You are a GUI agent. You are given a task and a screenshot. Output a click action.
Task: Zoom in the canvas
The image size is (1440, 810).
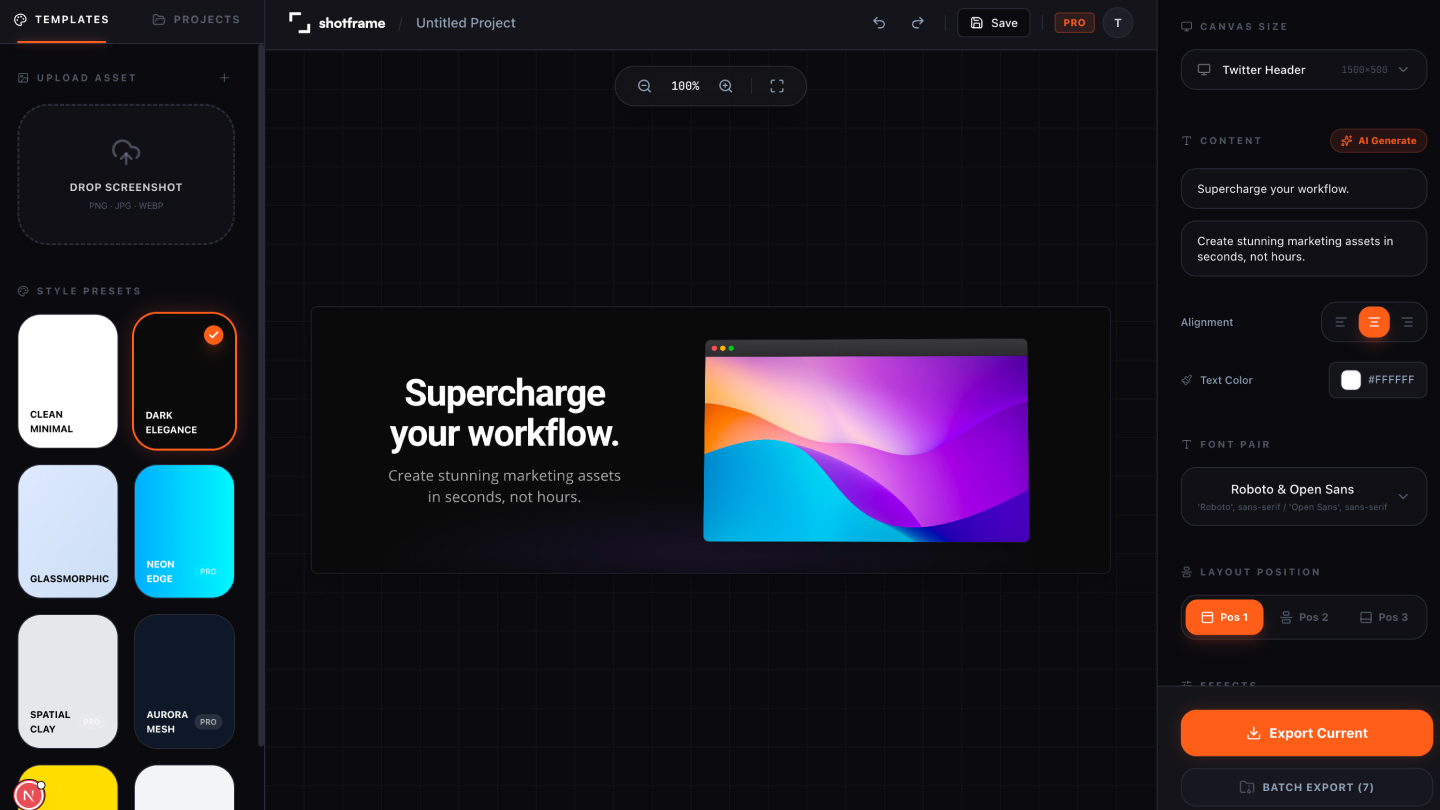pyautogui.click(x=726, y=86)
